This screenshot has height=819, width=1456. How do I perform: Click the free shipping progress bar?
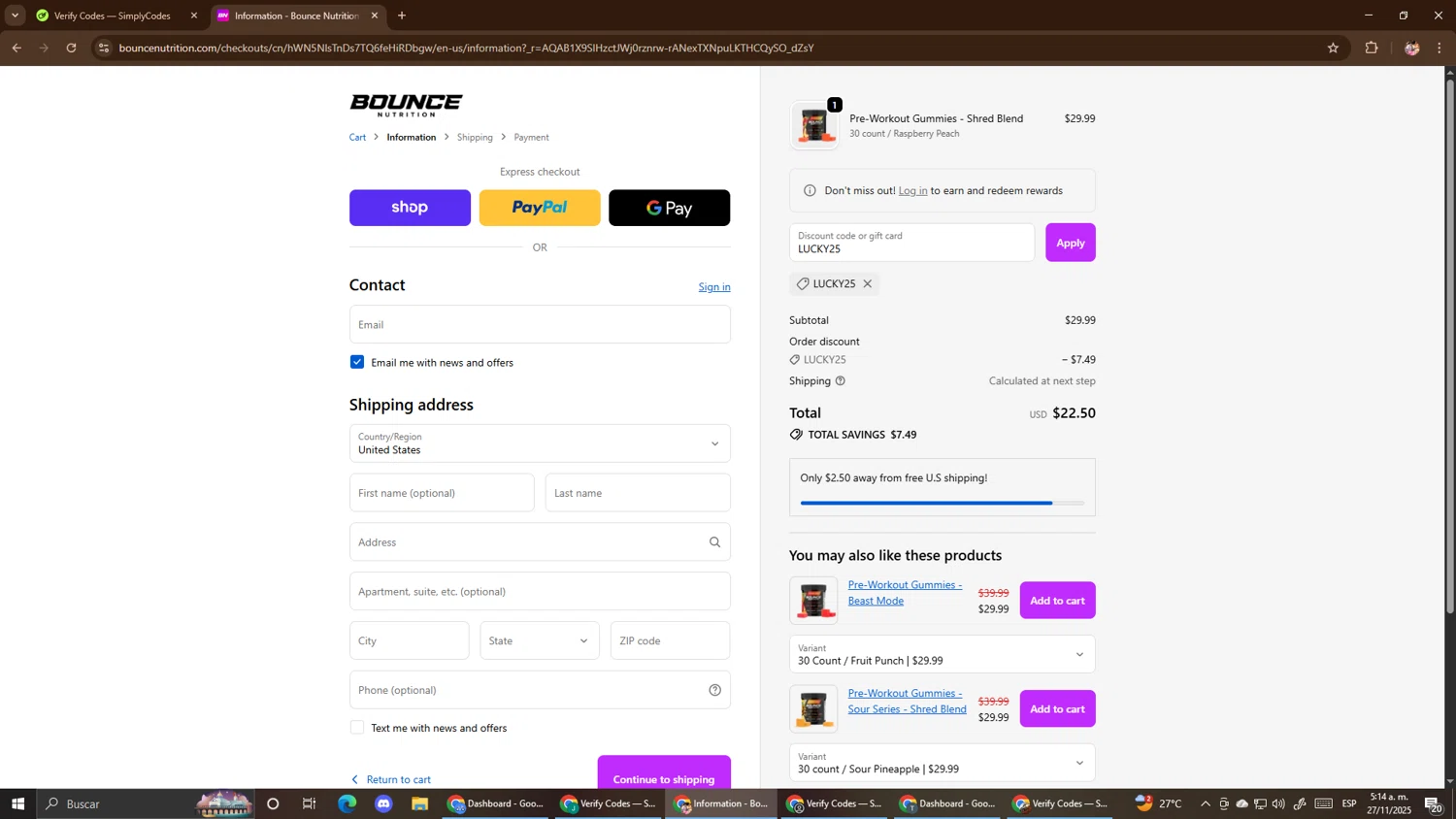tap(943, 503)
